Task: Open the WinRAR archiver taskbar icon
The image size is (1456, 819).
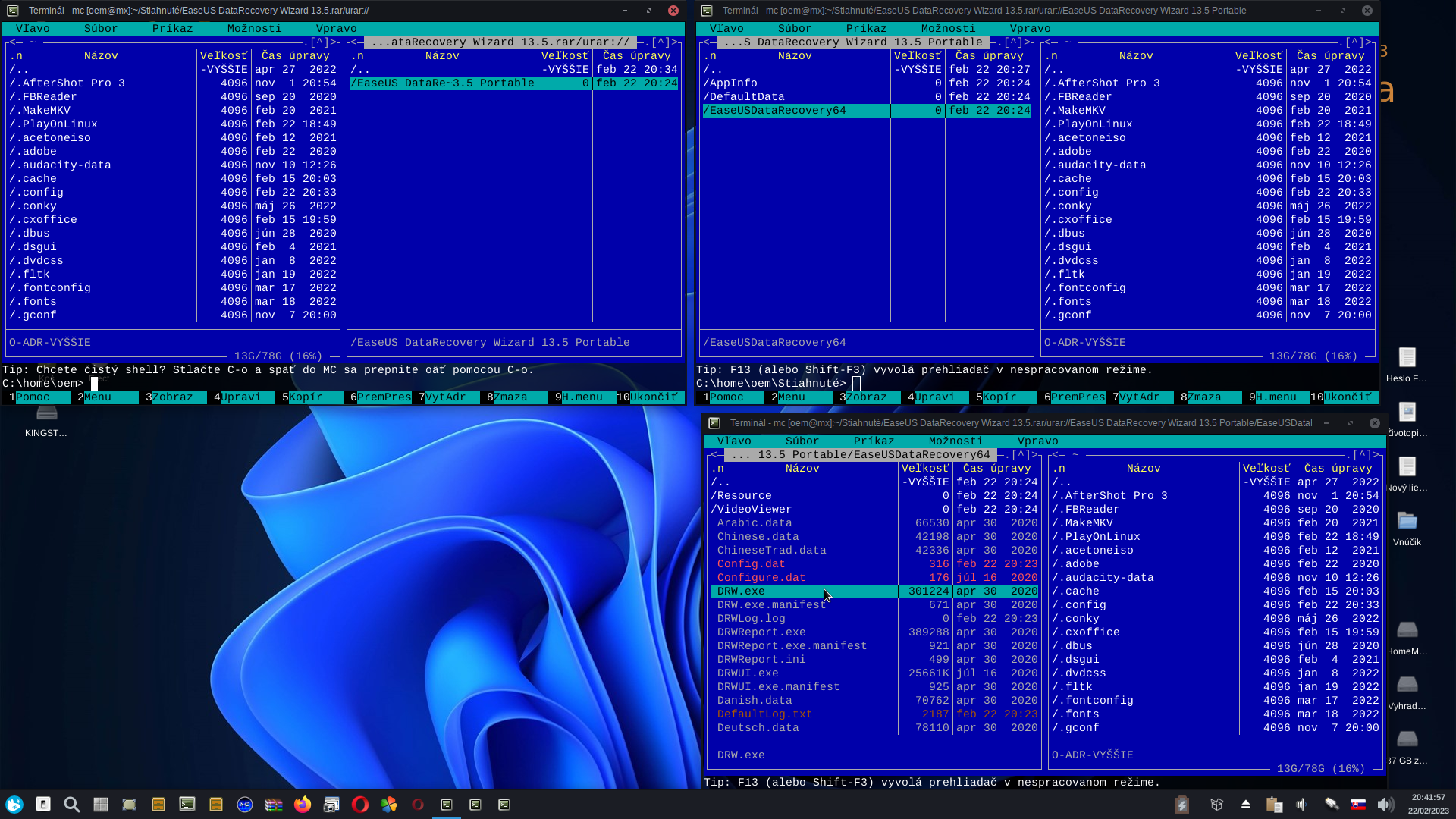Action: 274,805
